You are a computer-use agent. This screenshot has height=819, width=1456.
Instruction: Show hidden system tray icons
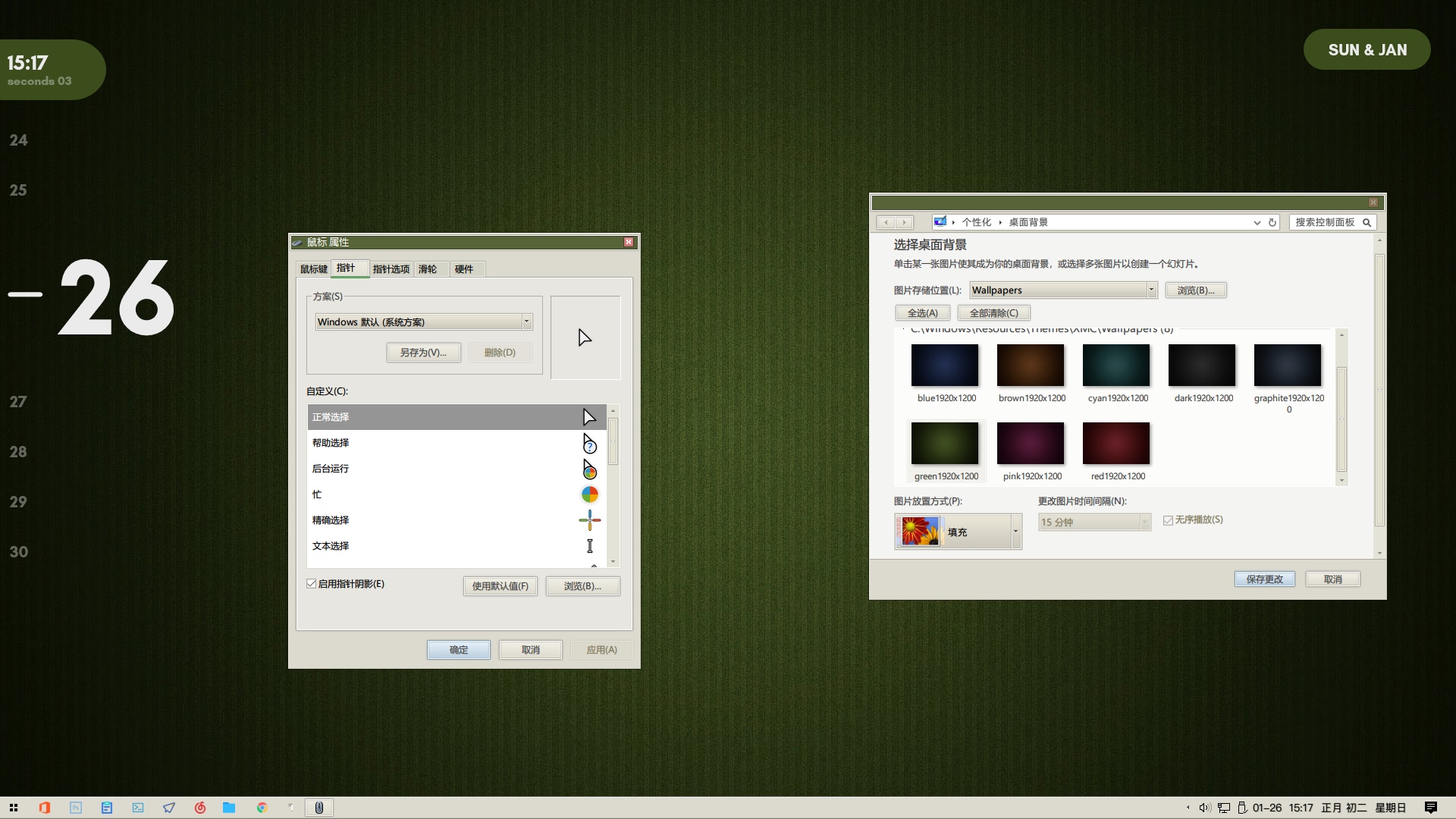[x=1188, y=808]
